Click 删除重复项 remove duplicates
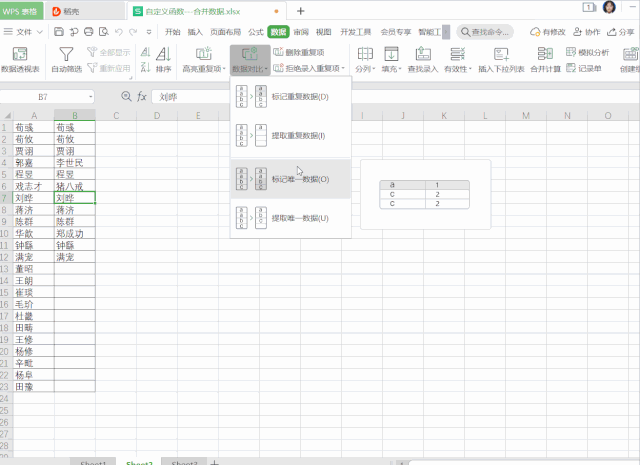This screenshot has height=465, width=640. pyautogui.click(x=299, y=52)
